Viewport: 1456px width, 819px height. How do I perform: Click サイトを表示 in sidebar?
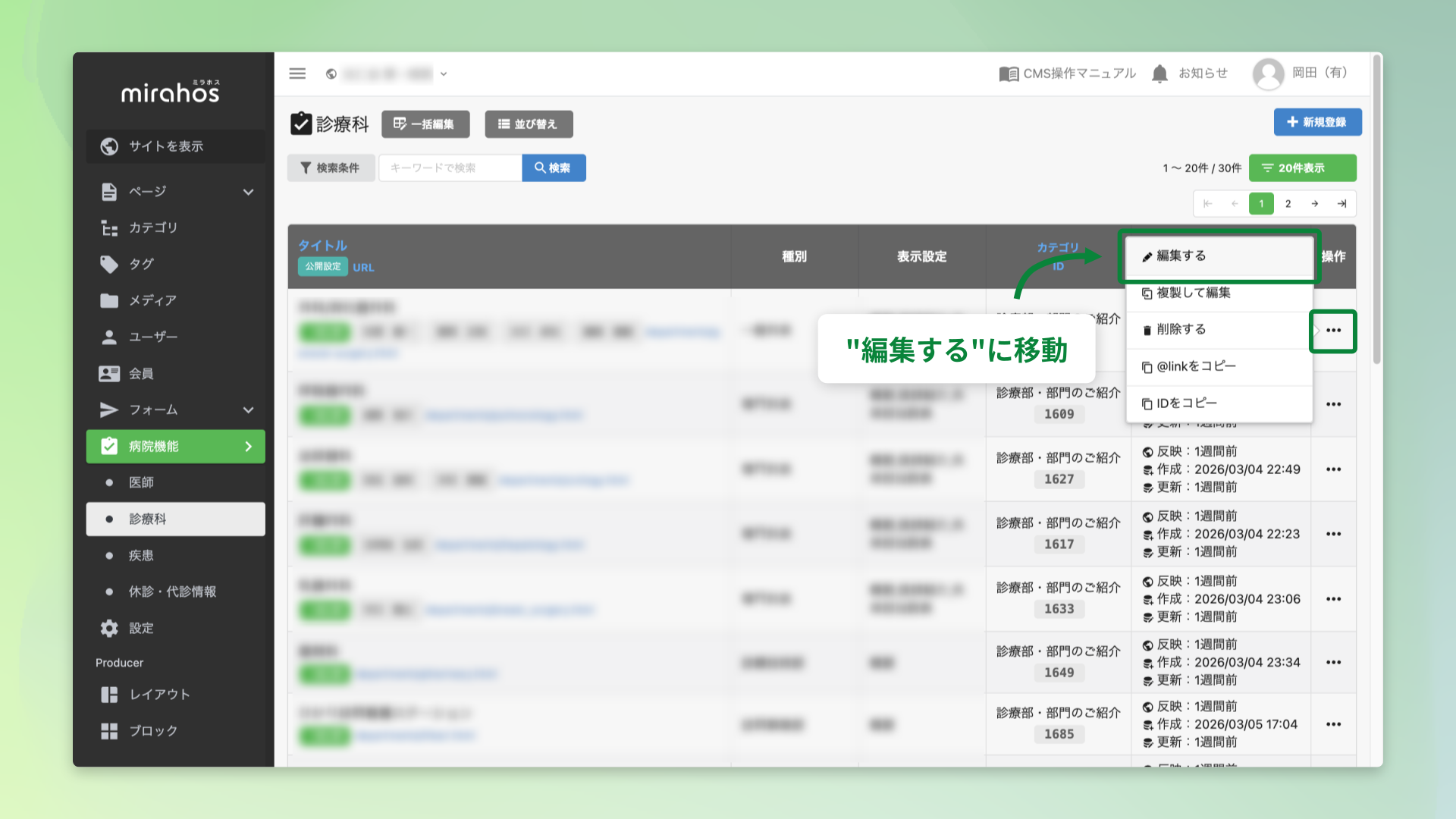(x=176, y=146)
